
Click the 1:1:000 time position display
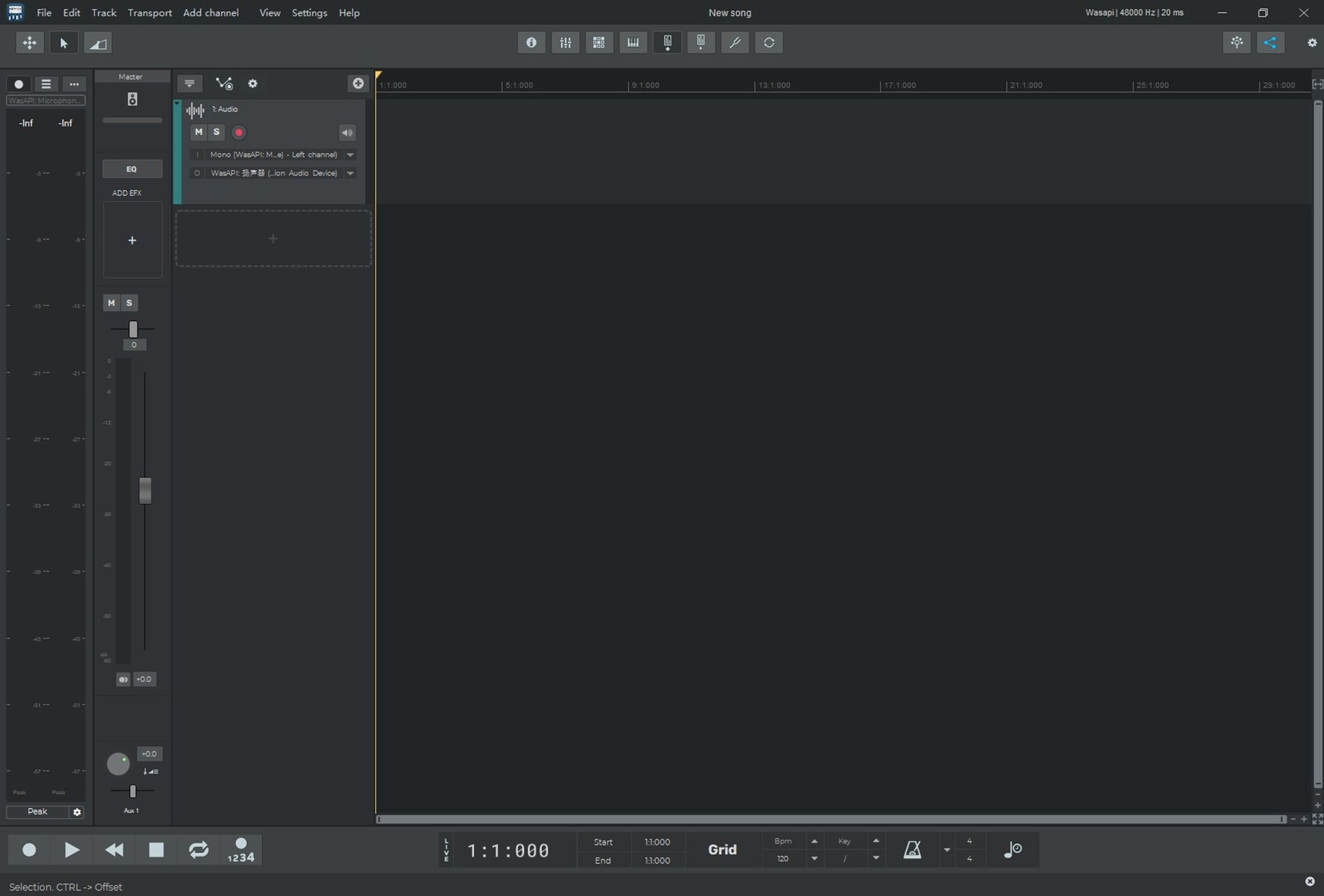(508, 851)
